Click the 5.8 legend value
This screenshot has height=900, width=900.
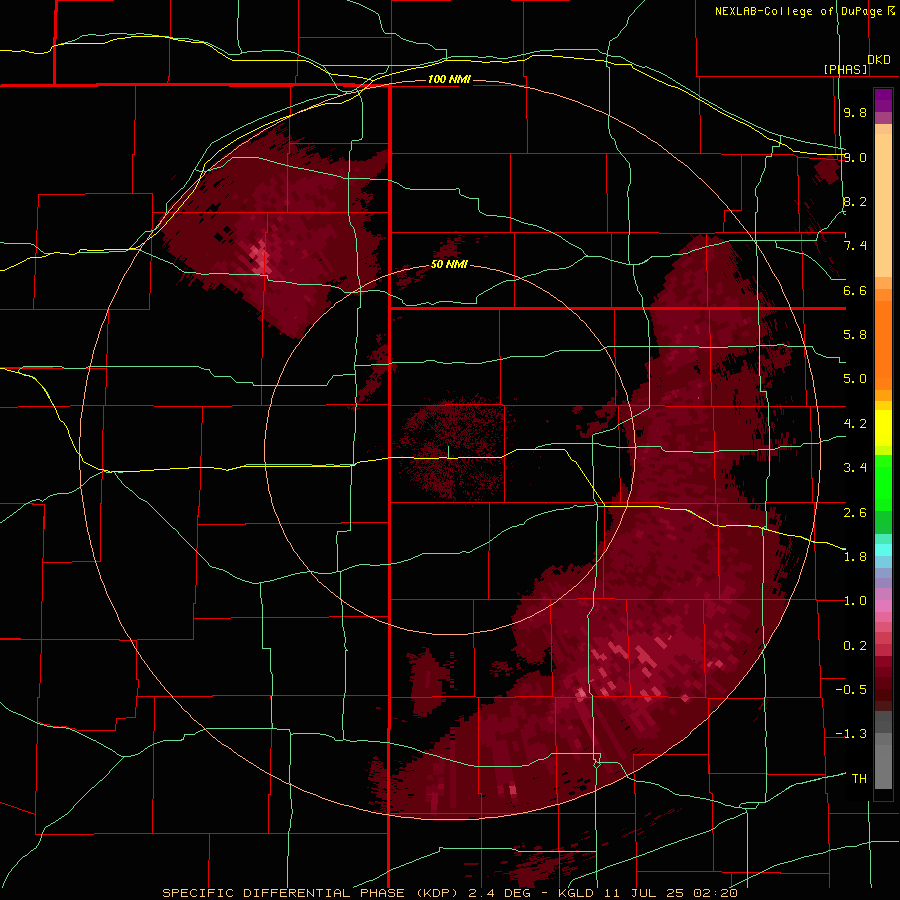[x=855, y=335]
